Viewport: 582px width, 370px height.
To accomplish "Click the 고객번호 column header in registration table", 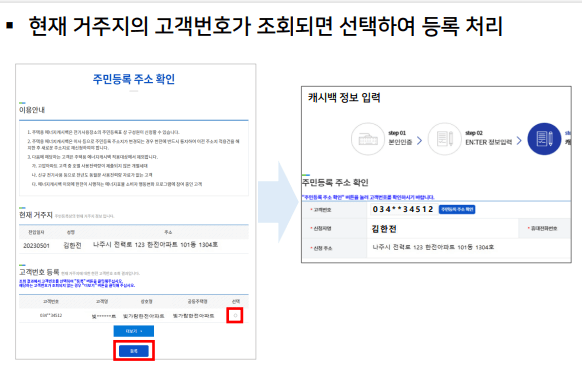I will click(51, 301).
